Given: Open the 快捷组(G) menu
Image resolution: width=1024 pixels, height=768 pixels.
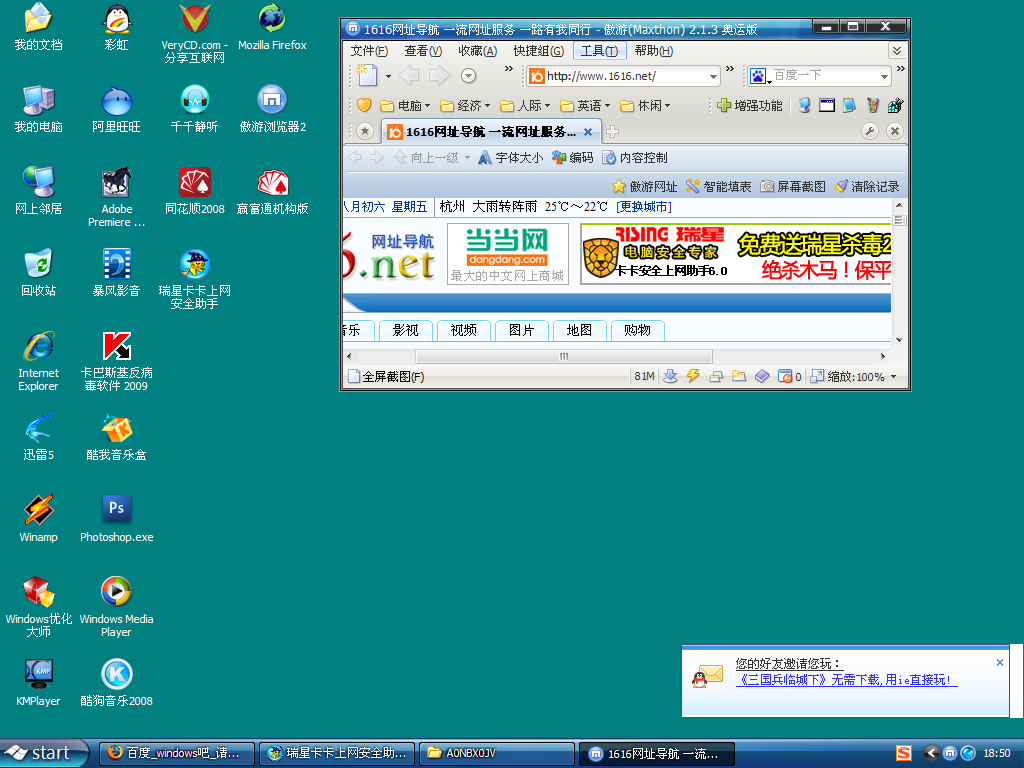Looking at the screenshot, I should [538, 50].
